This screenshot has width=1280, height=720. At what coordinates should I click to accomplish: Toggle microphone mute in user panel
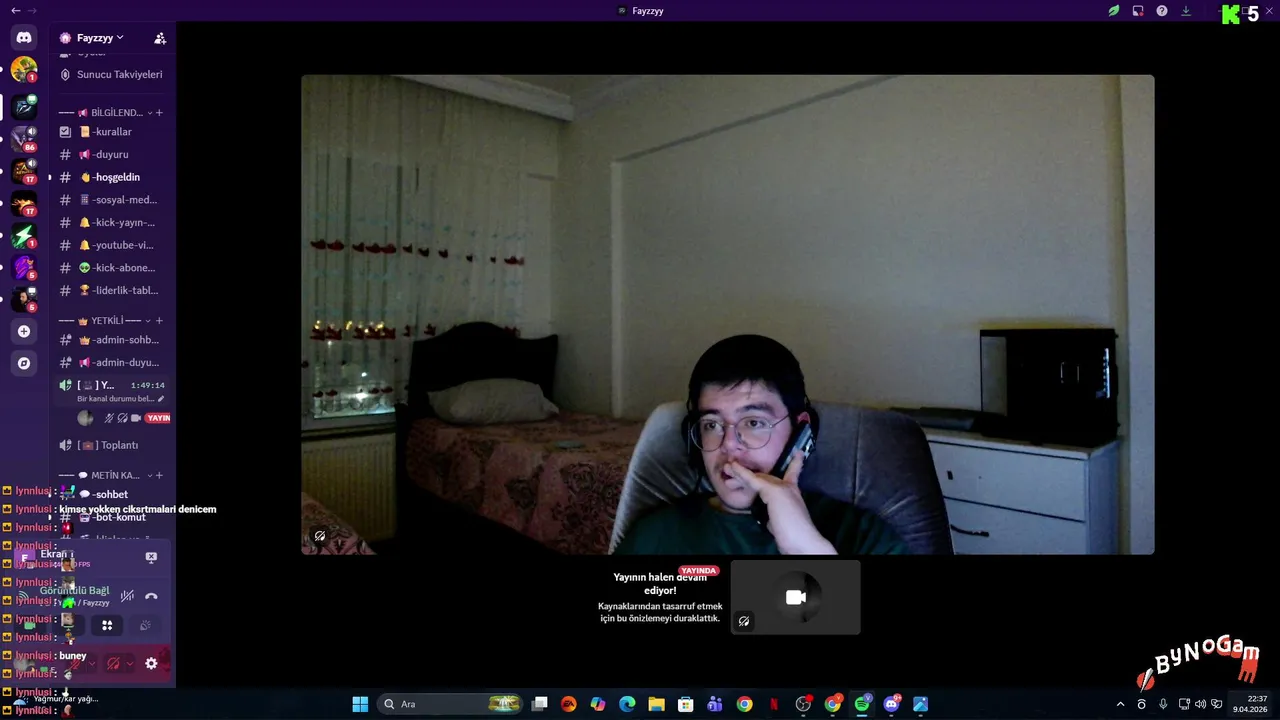(x=75, y=663)
